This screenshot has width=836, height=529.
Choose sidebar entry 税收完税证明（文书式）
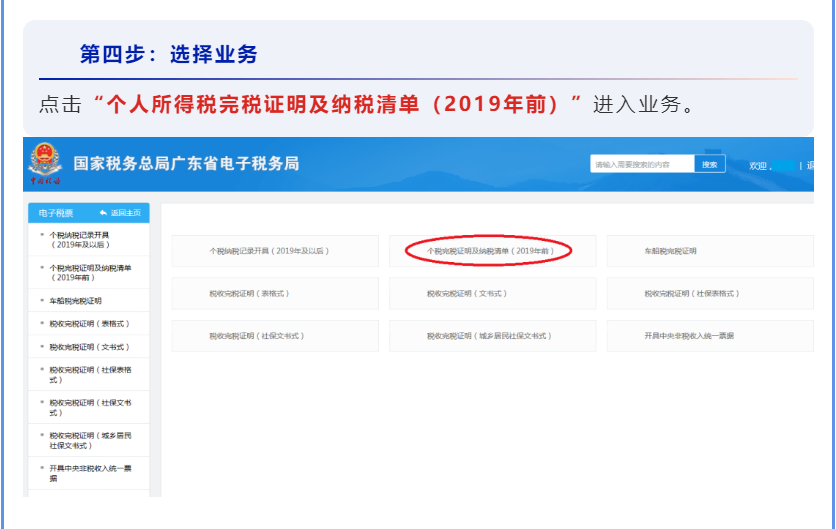(x=90, y=347)
